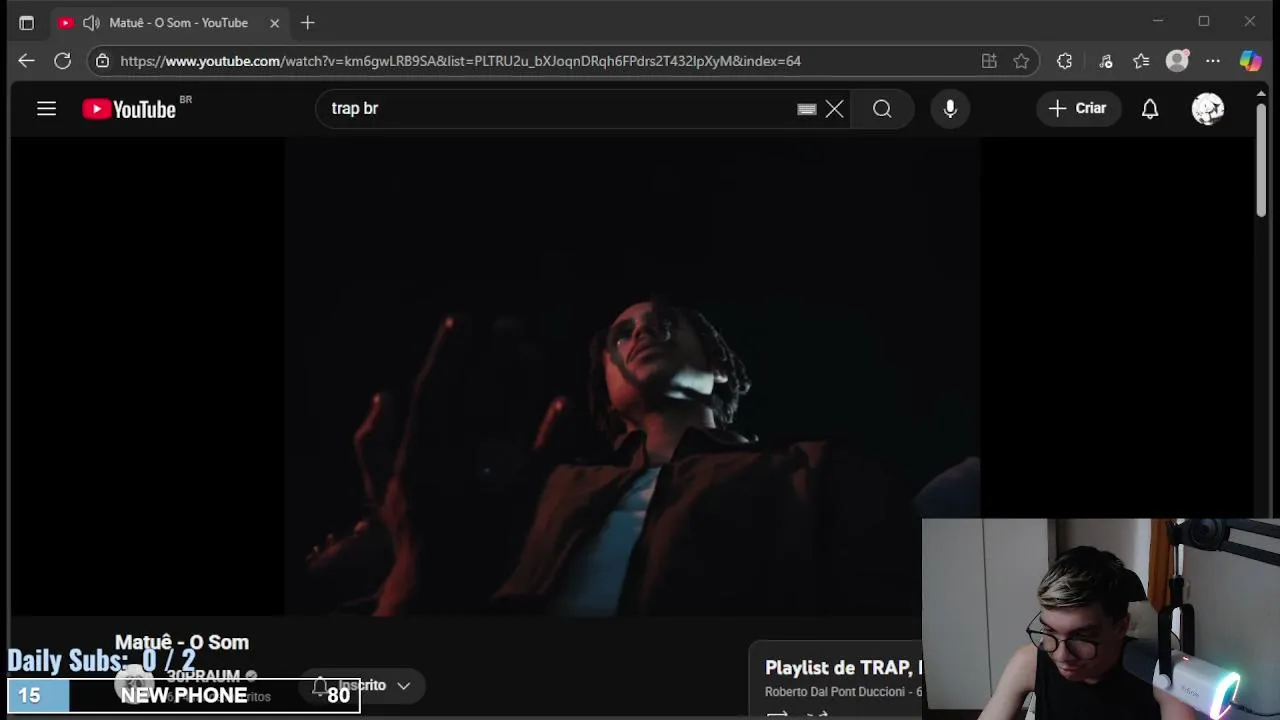
Task: Click the address bar URL
Action: click(460, 61)
